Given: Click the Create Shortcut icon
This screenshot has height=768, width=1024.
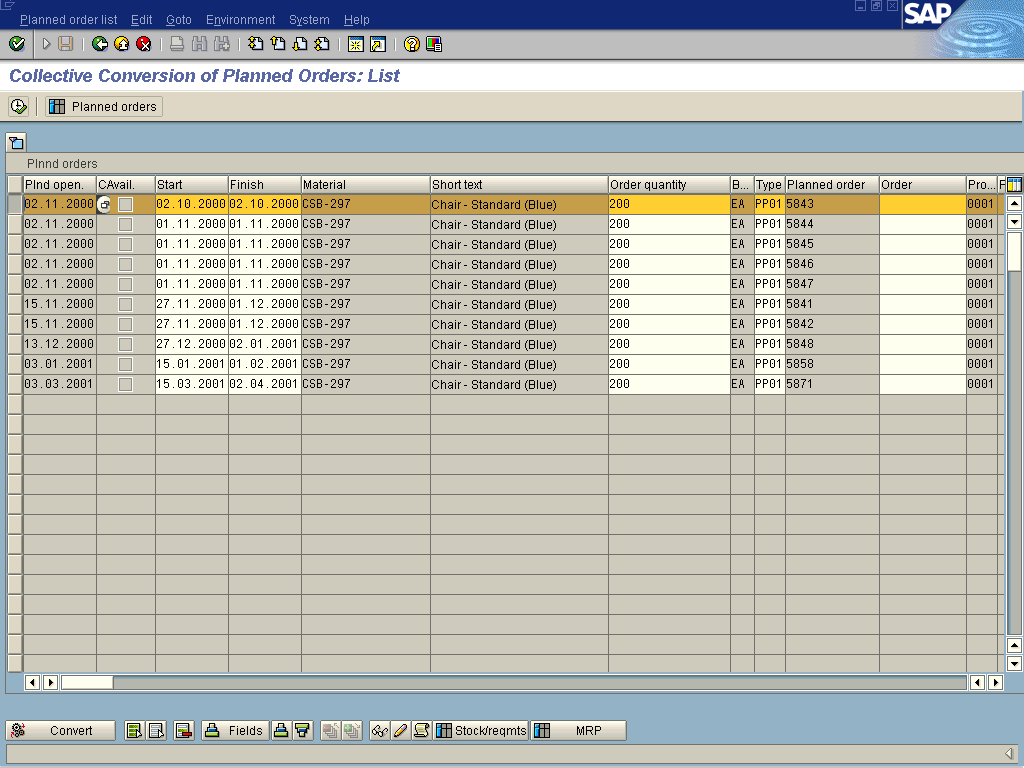Looking at the screenshot, I should click(377, 44).
